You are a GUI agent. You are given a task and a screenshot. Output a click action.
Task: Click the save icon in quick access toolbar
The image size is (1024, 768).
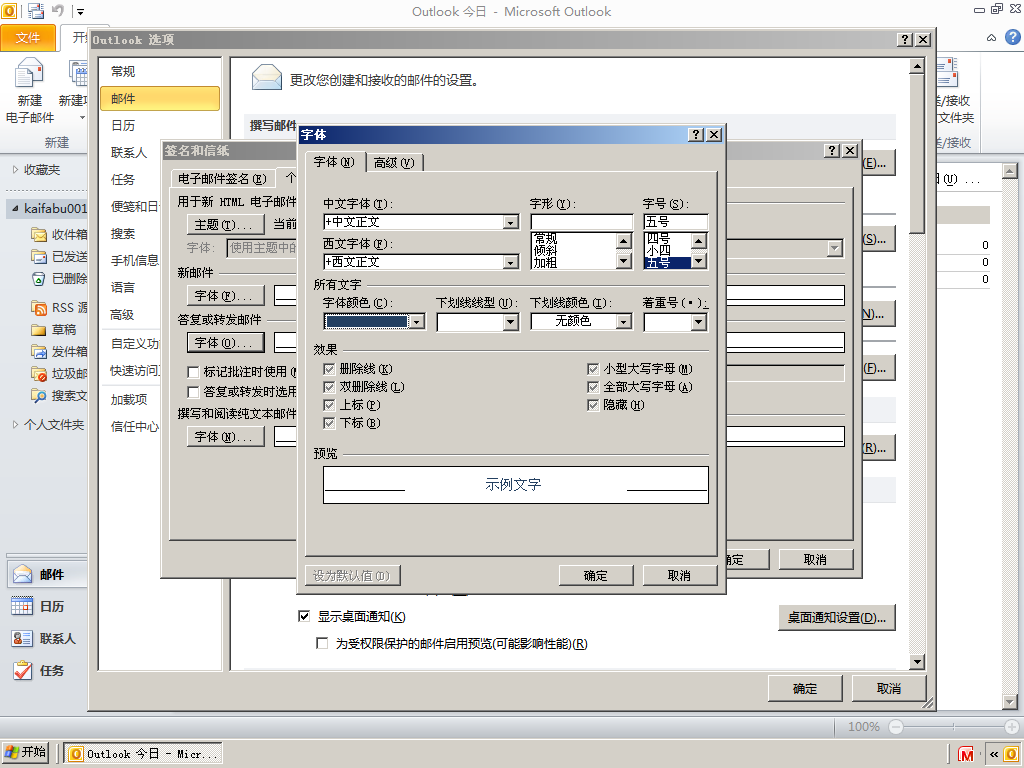(35, 10)
